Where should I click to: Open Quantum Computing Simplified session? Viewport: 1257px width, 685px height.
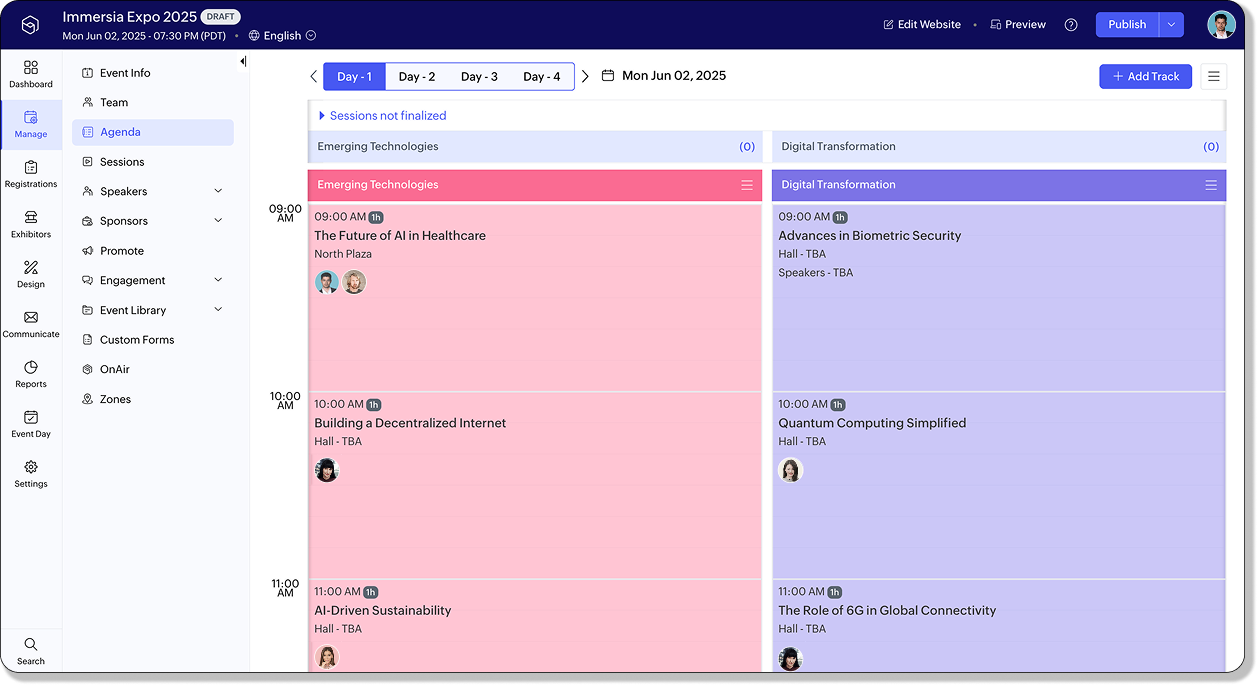[x=872, y=423]
